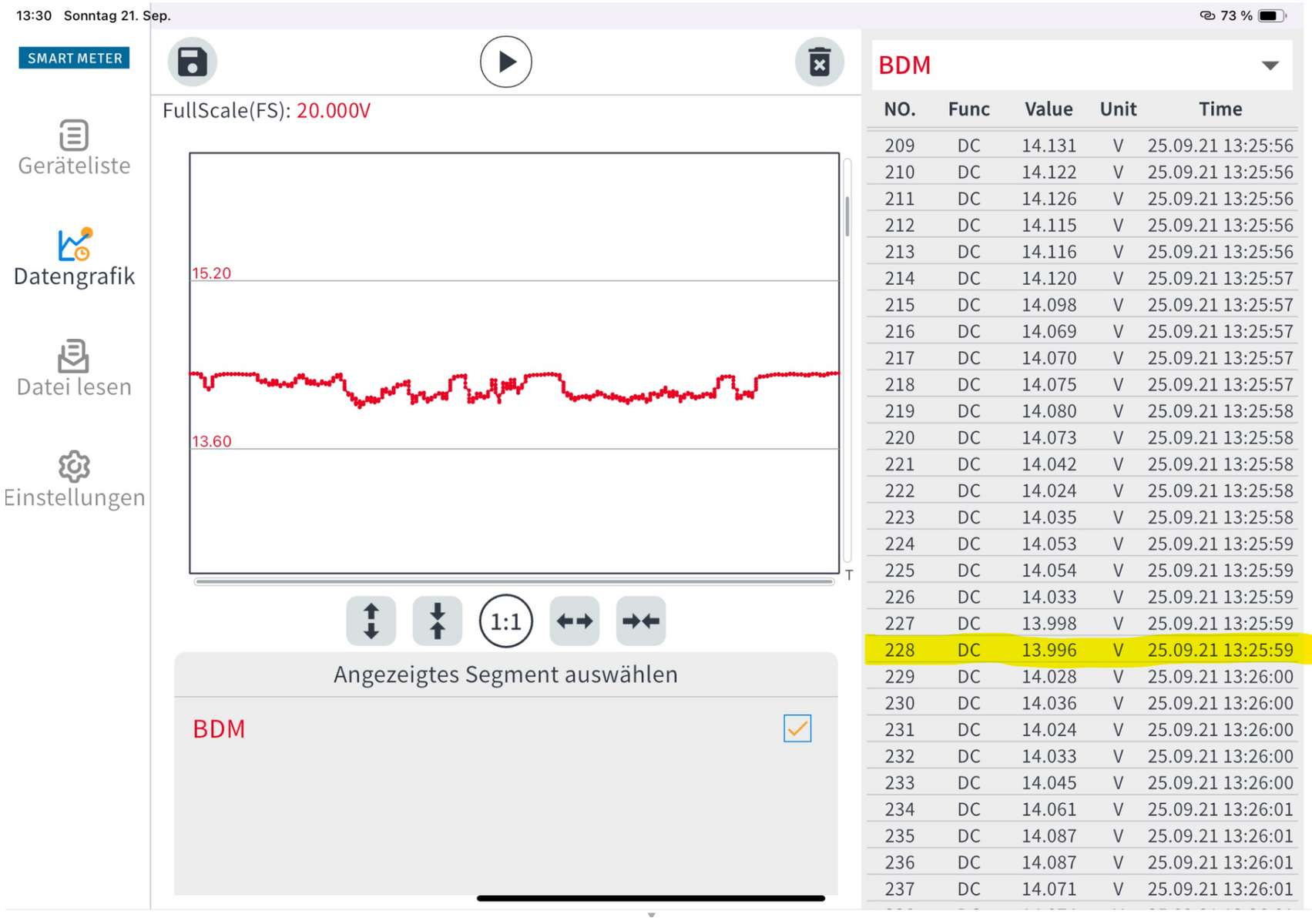The width and height of the screenshot is (1312, 924).
Task: Open the BDM device dropdown
Action: click(x=1270, y=65)
